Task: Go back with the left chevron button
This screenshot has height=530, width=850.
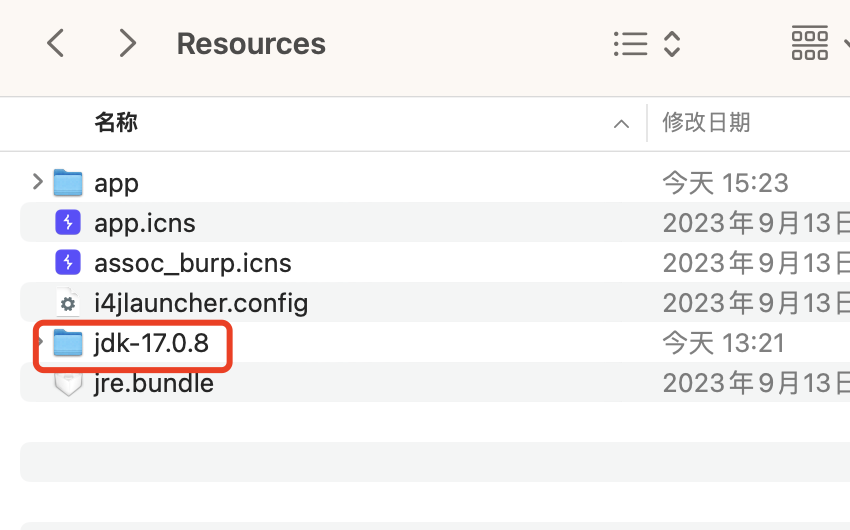Action: tap(56, 43)
